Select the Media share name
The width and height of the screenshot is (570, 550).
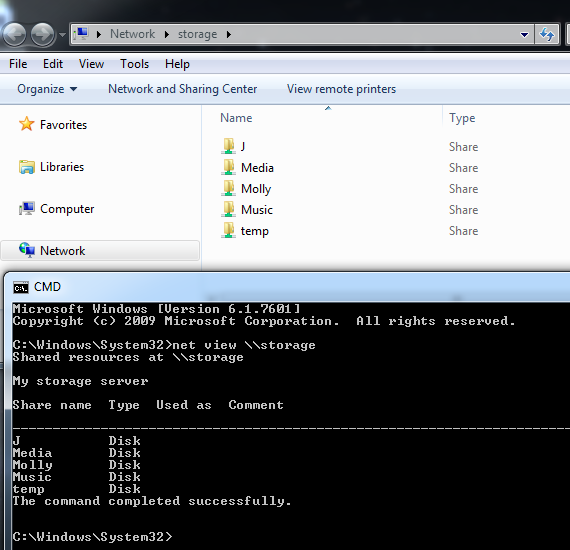257,168
